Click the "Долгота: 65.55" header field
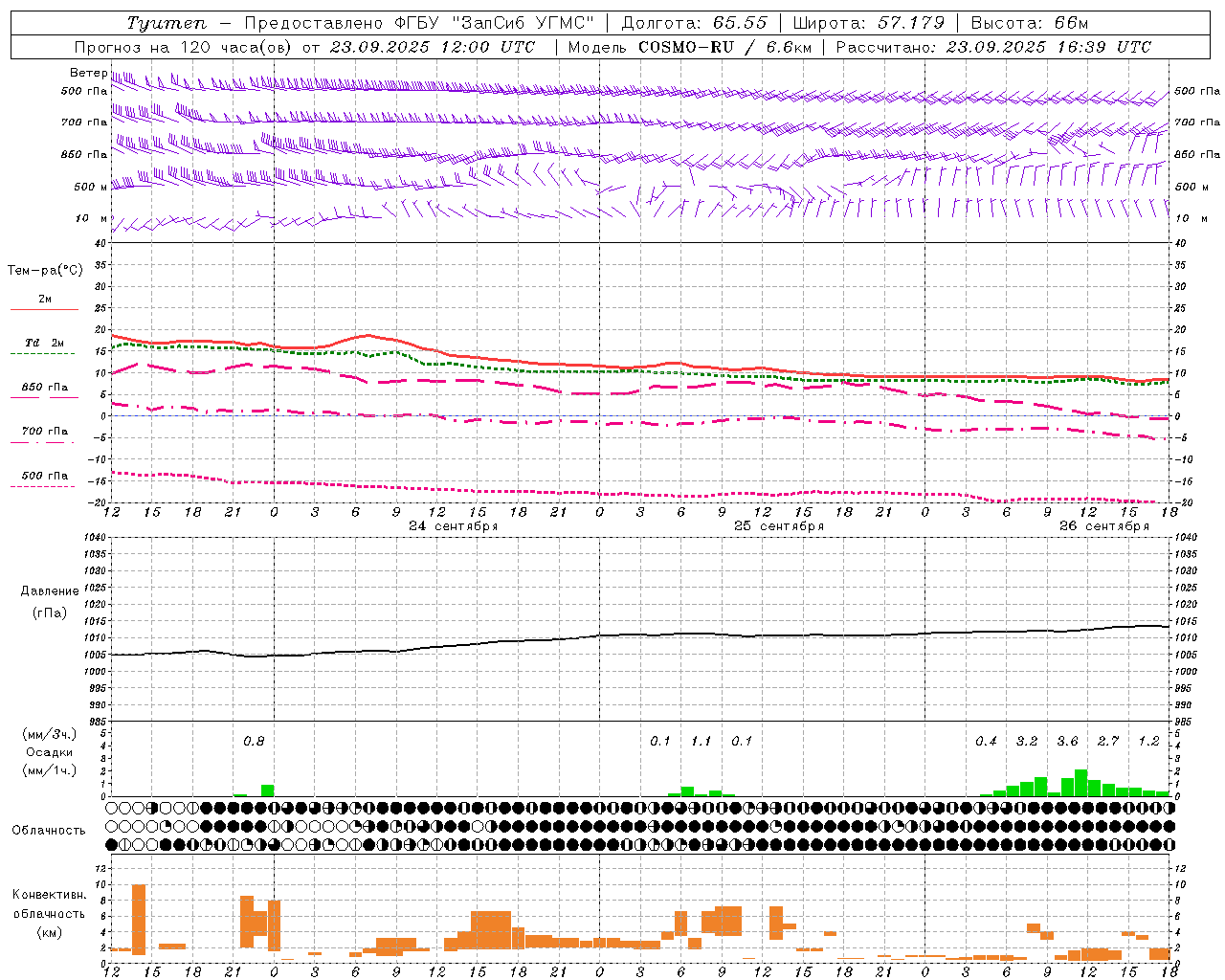 pyautogui.click(x=694, y=23)
